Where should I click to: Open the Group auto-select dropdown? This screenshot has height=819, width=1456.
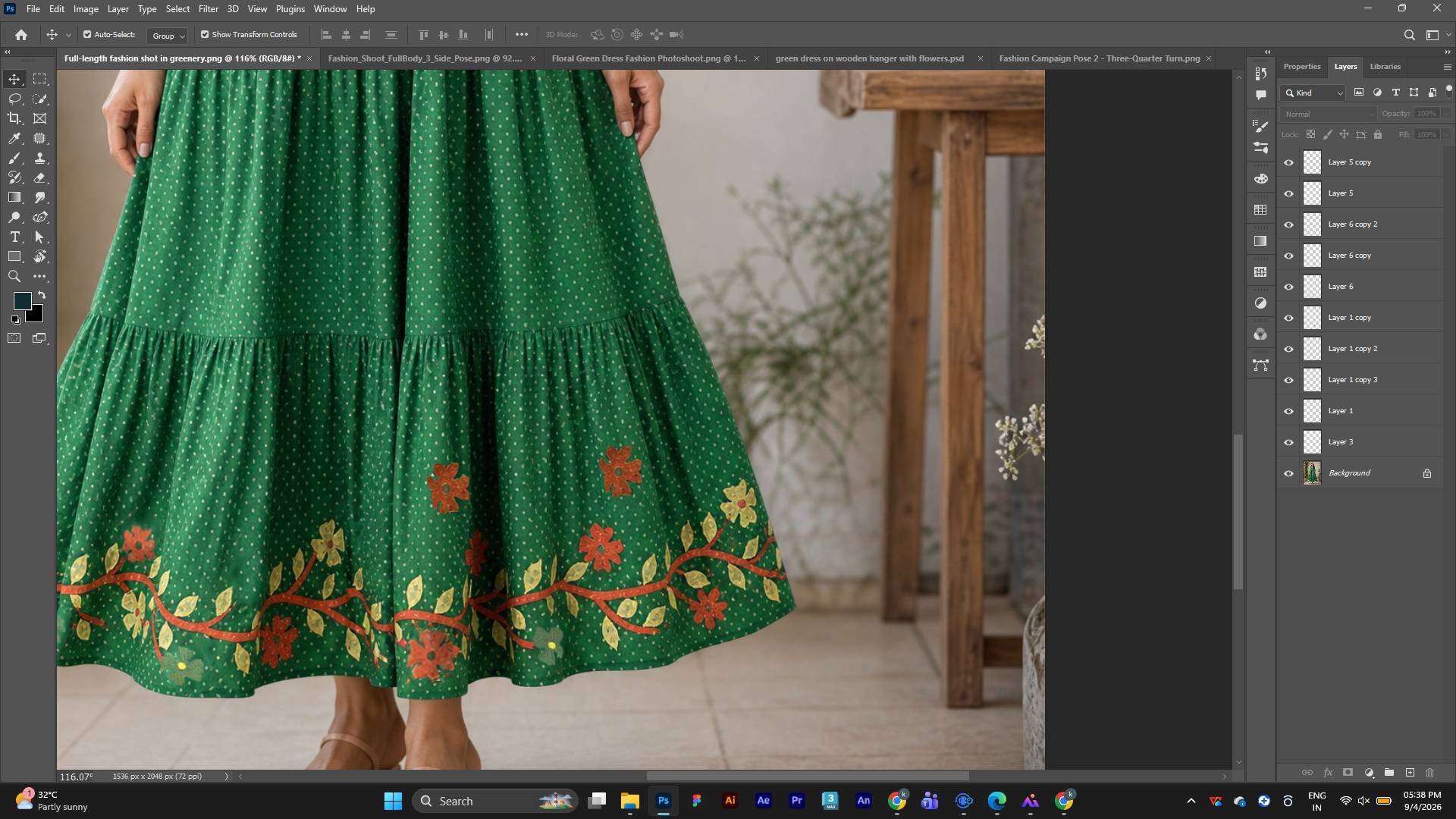click(x=168, y=35)
